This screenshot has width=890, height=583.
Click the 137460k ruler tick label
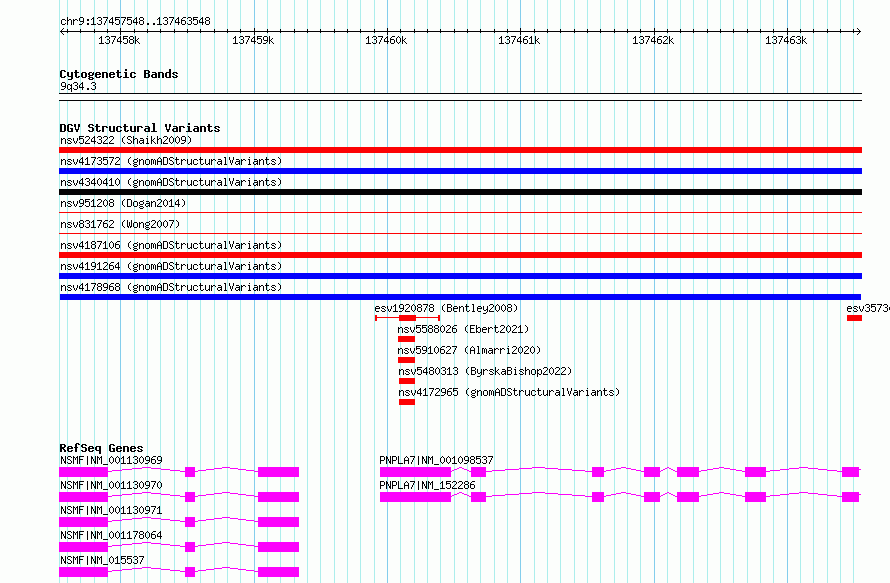(x=386, y=40)
